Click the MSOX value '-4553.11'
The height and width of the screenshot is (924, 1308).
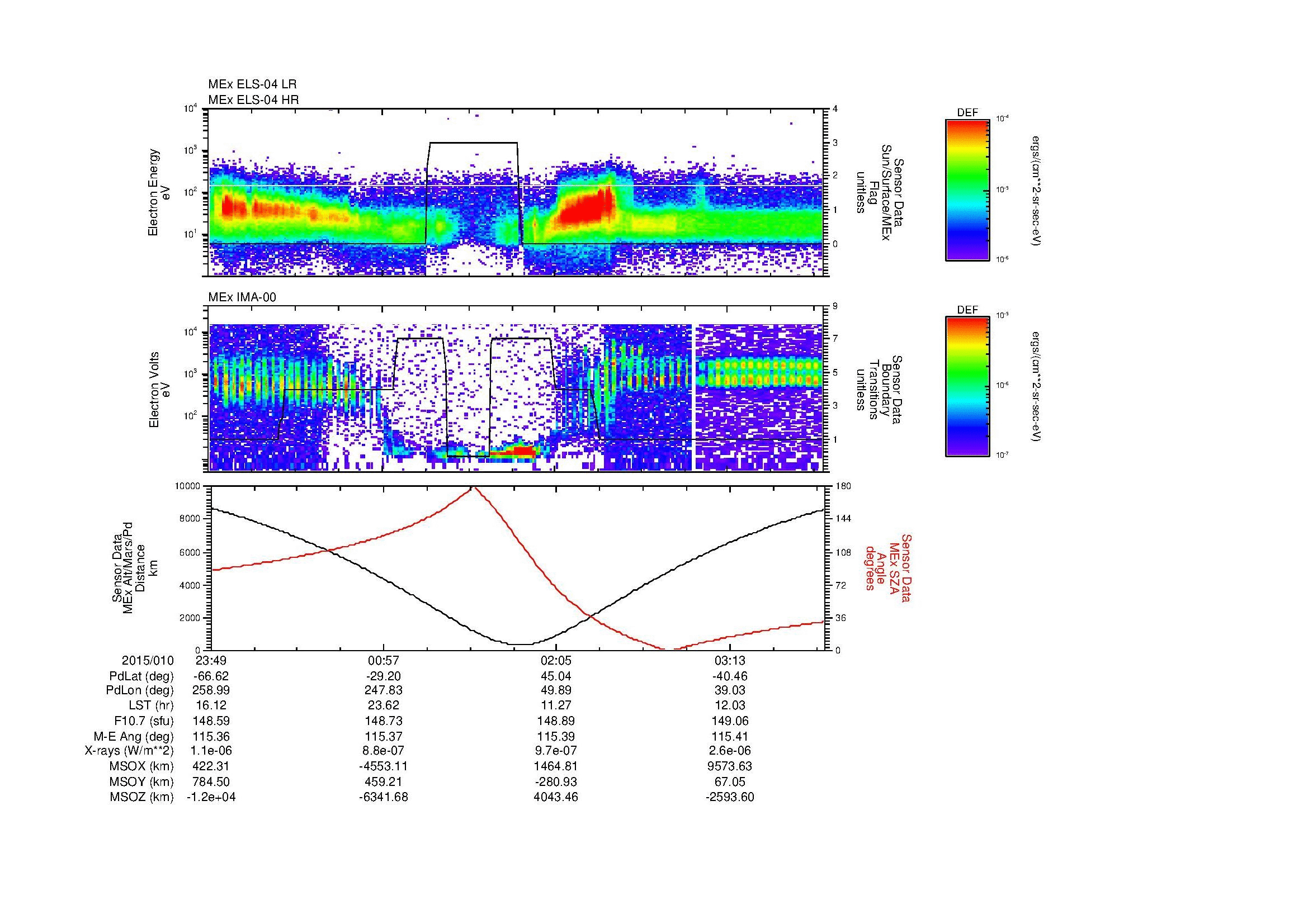pyautogui.click(x=384, y=766)
